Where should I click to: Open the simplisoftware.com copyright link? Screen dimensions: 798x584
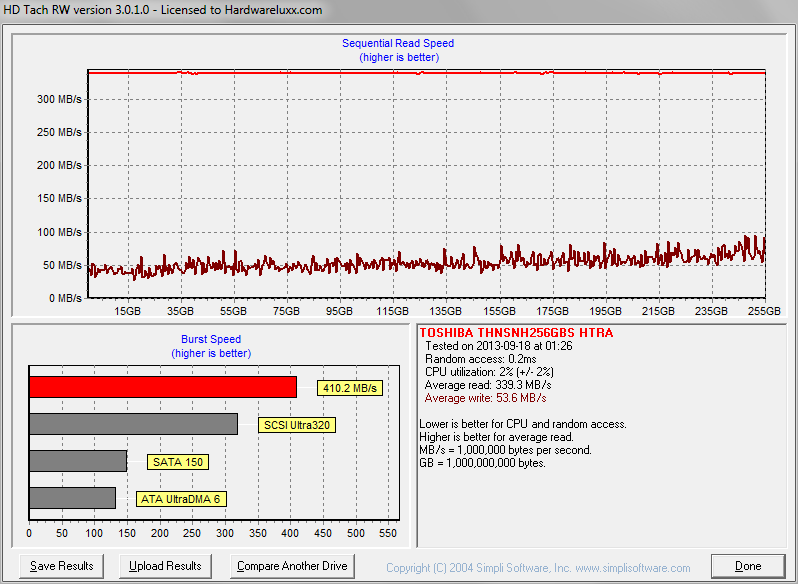(x=538, y=568)
